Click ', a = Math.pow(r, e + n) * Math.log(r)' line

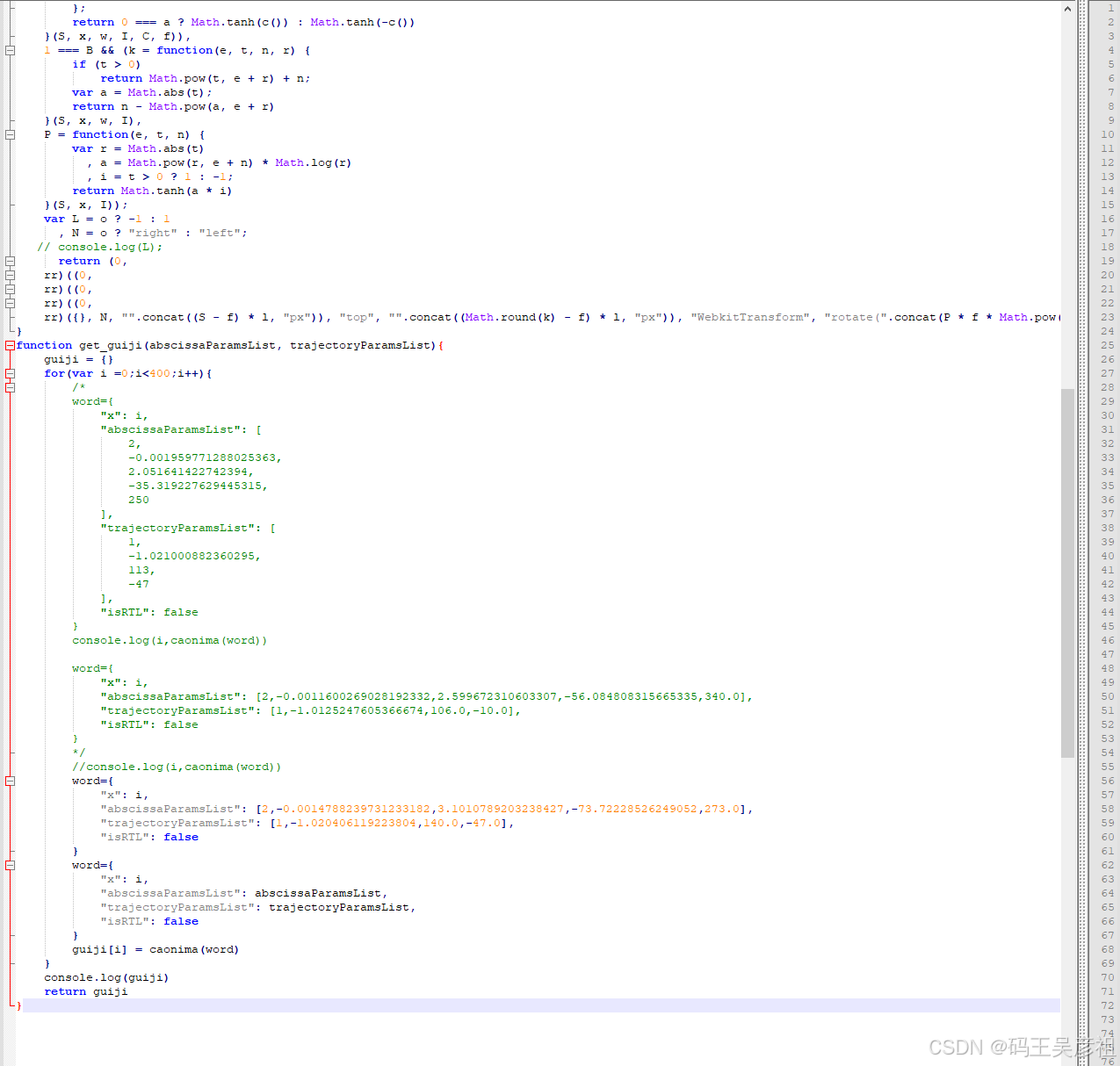219,162
